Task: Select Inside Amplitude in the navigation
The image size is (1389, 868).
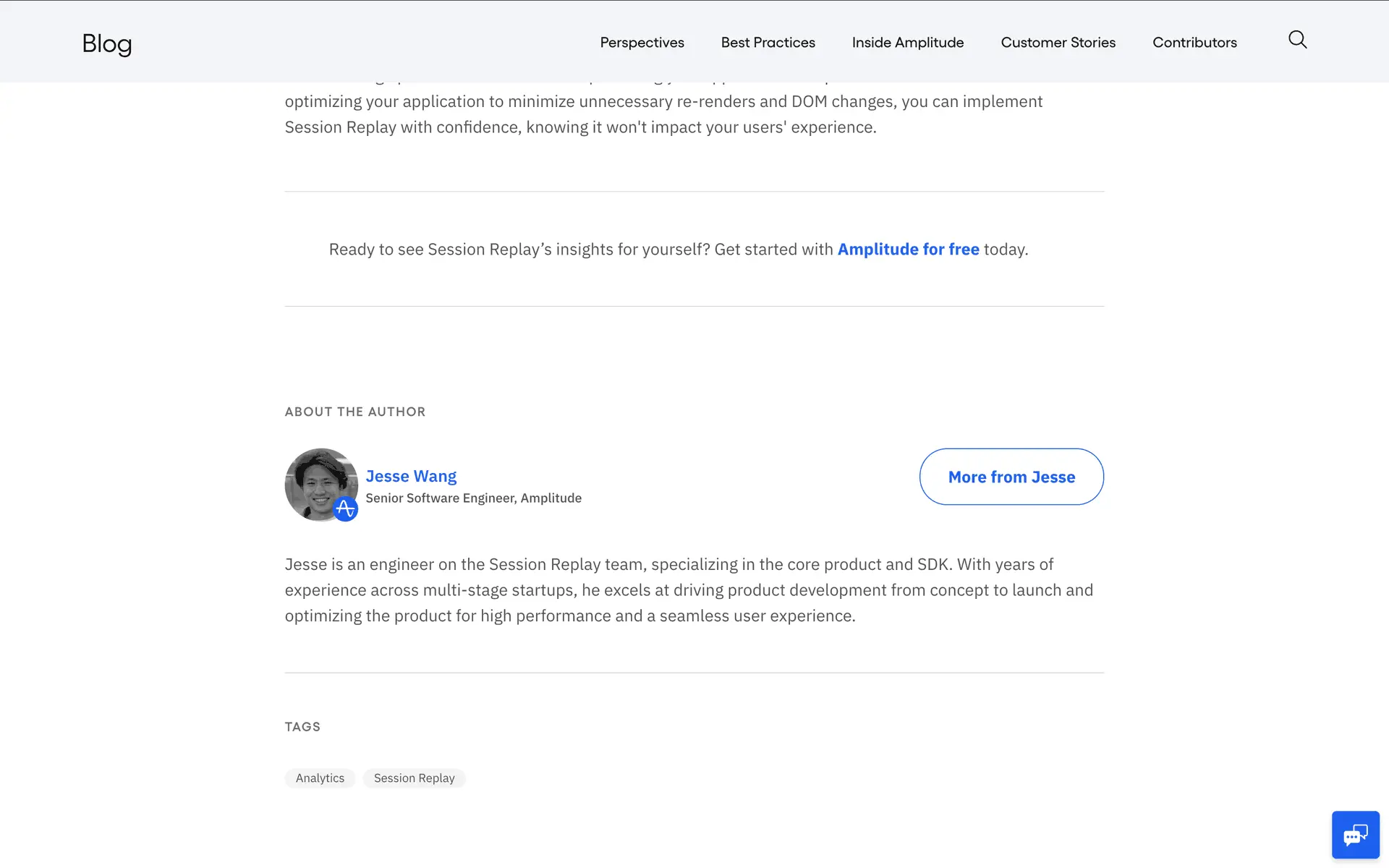Action: [x=907, y=43]
